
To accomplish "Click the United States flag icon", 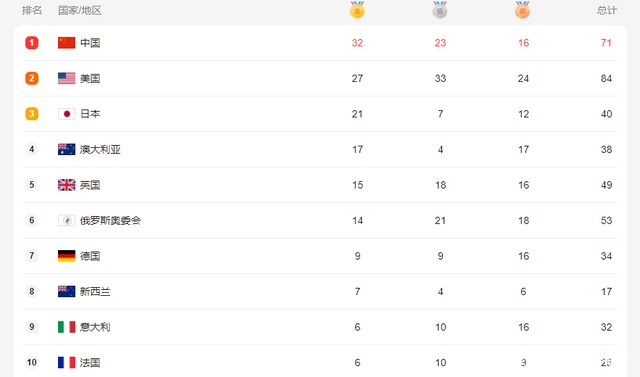I will tap(67, 78).
